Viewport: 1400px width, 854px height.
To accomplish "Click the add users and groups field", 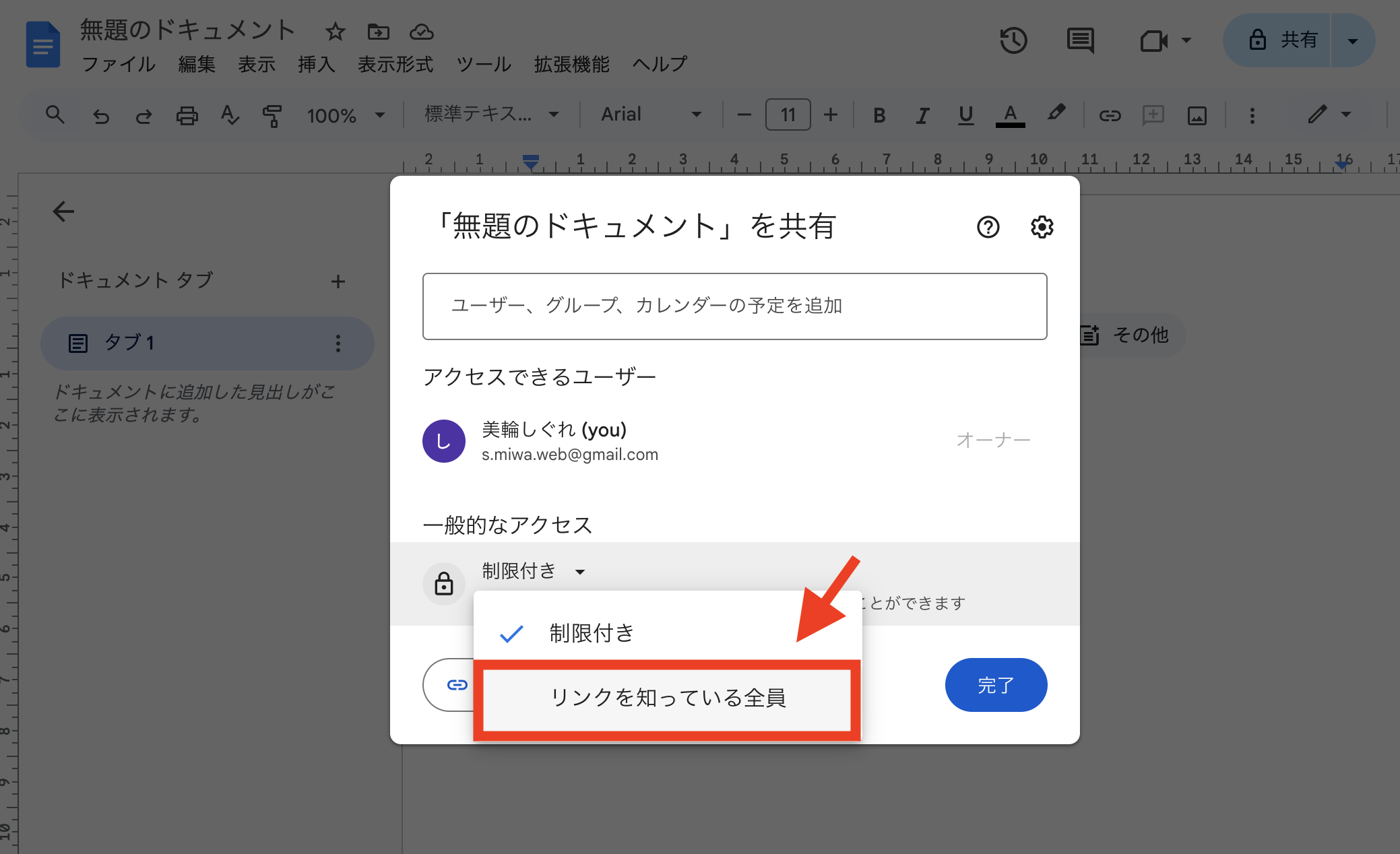I will (x=734, y=306).
